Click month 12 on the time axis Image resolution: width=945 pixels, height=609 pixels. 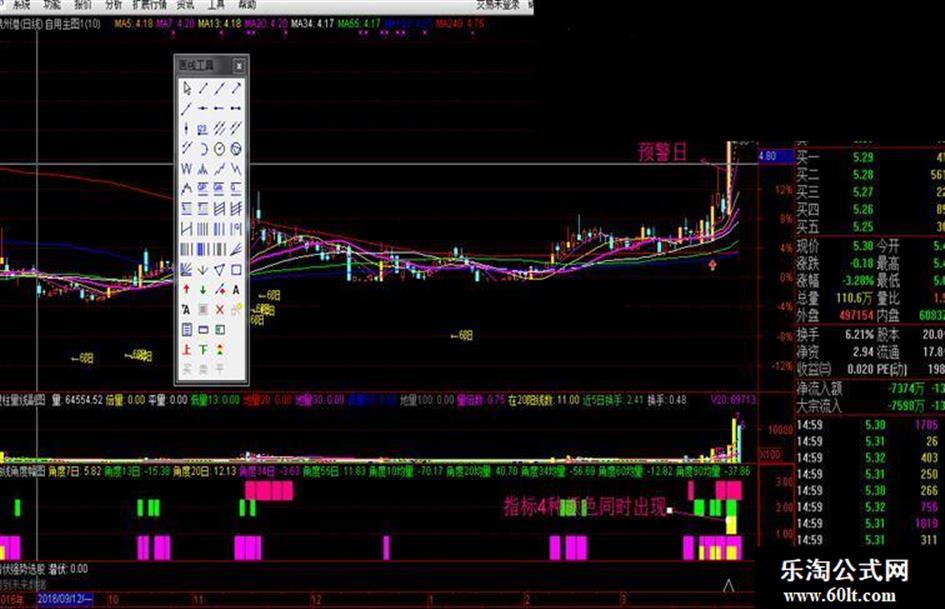[316, 600]
